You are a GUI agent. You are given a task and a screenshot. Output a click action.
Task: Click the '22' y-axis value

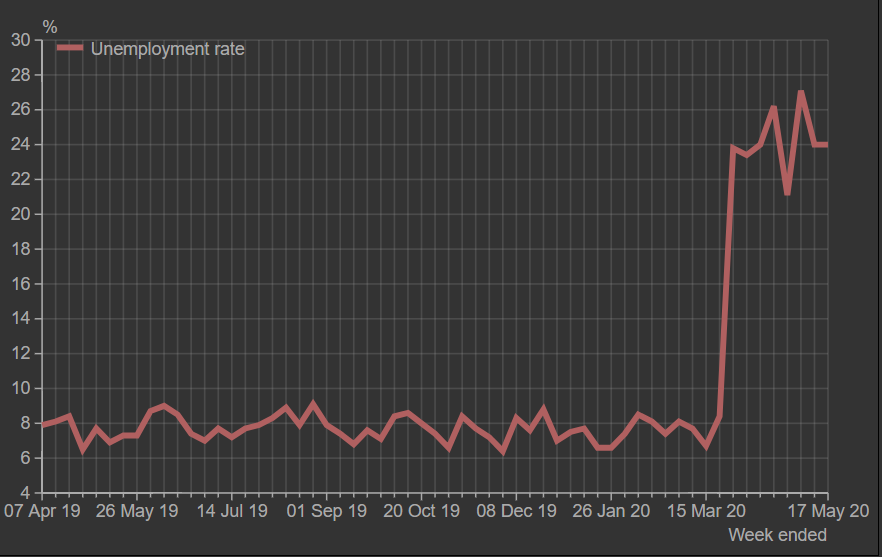point(21,179)
